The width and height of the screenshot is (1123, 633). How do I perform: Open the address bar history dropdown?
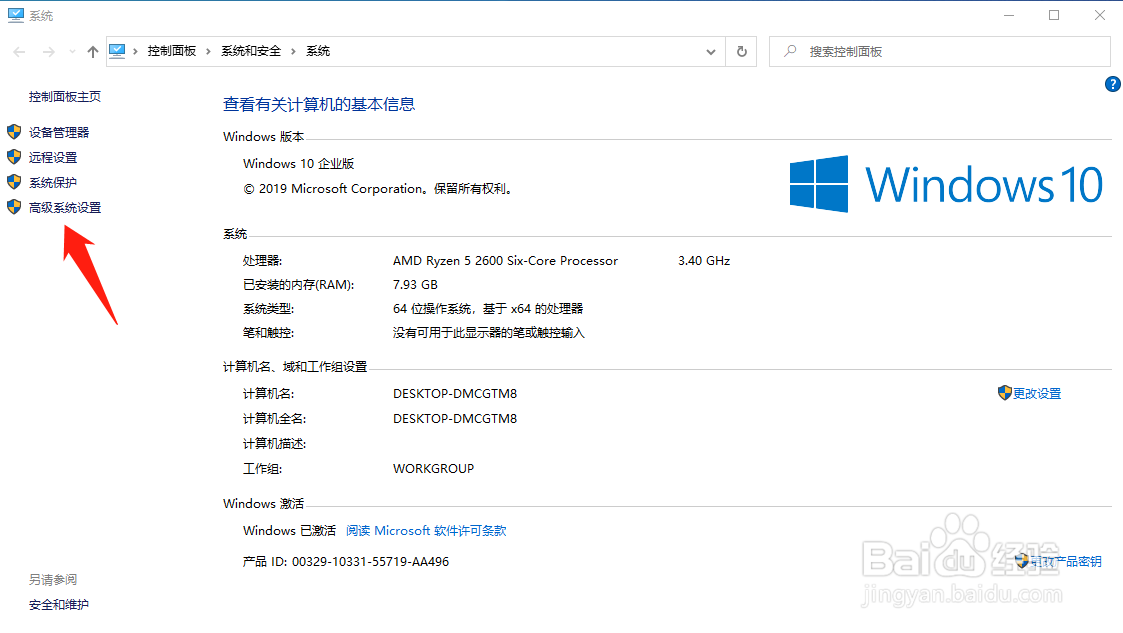[x=710, y=52]
